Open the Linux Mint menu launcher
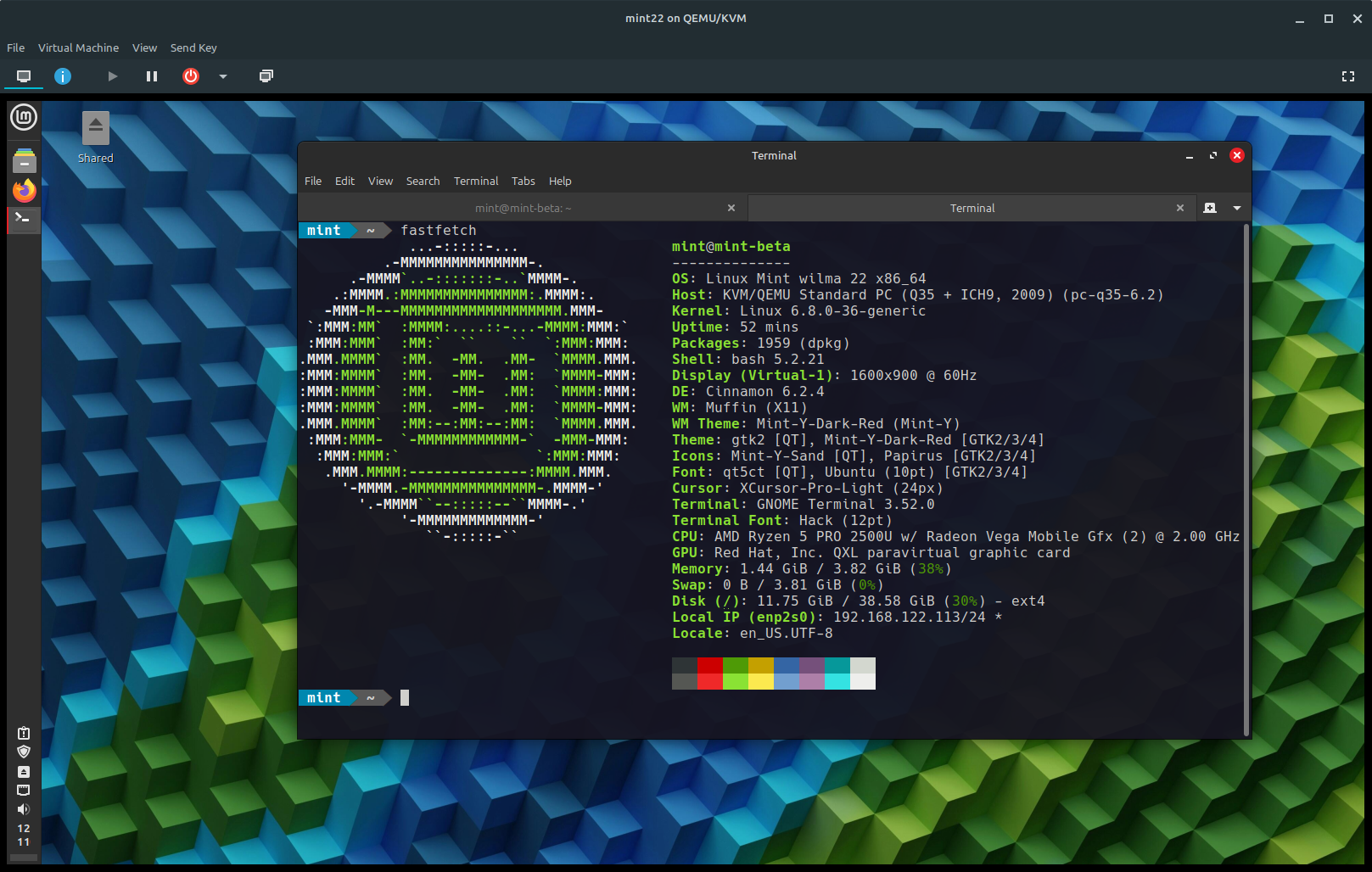Screen dimensions: 1372x872 (24, 117)
